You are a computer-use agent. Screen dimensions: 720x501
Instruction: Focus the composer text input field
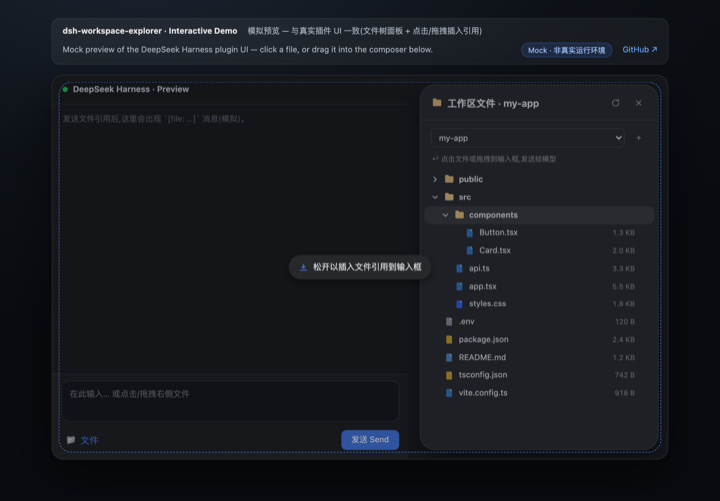(x=230, y=400)
